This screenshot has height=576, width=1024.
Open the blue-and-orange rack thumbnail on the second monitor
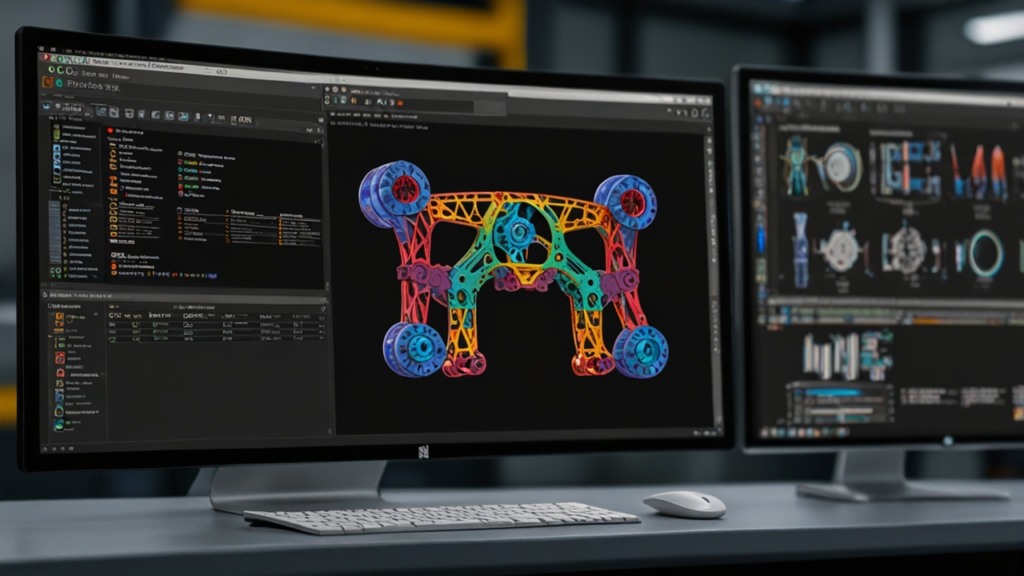pos(910,169)
